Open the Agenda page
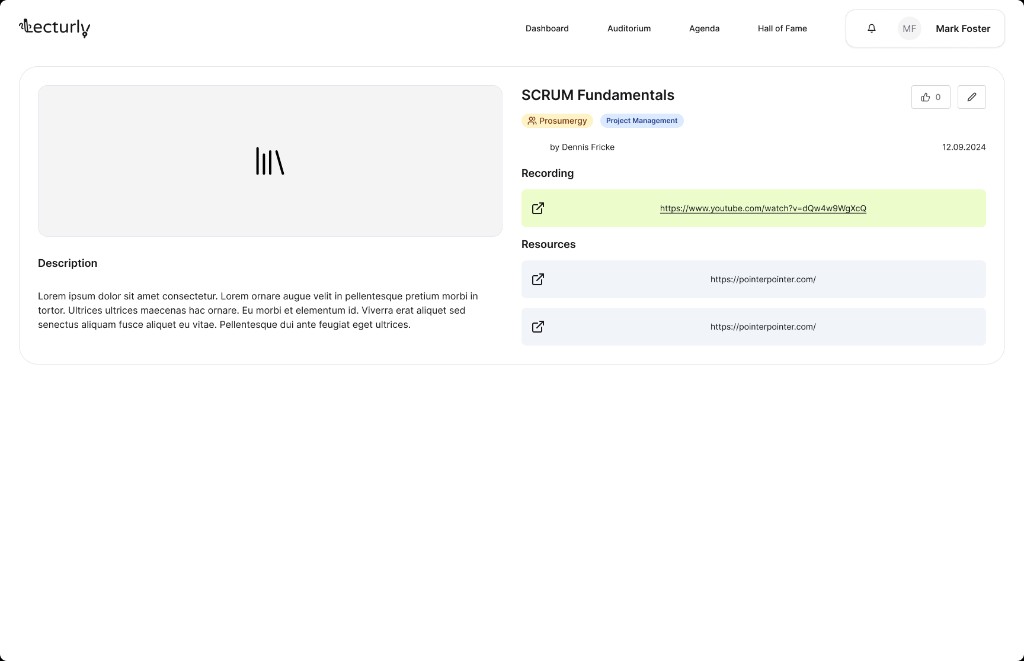 click(704, 28)
